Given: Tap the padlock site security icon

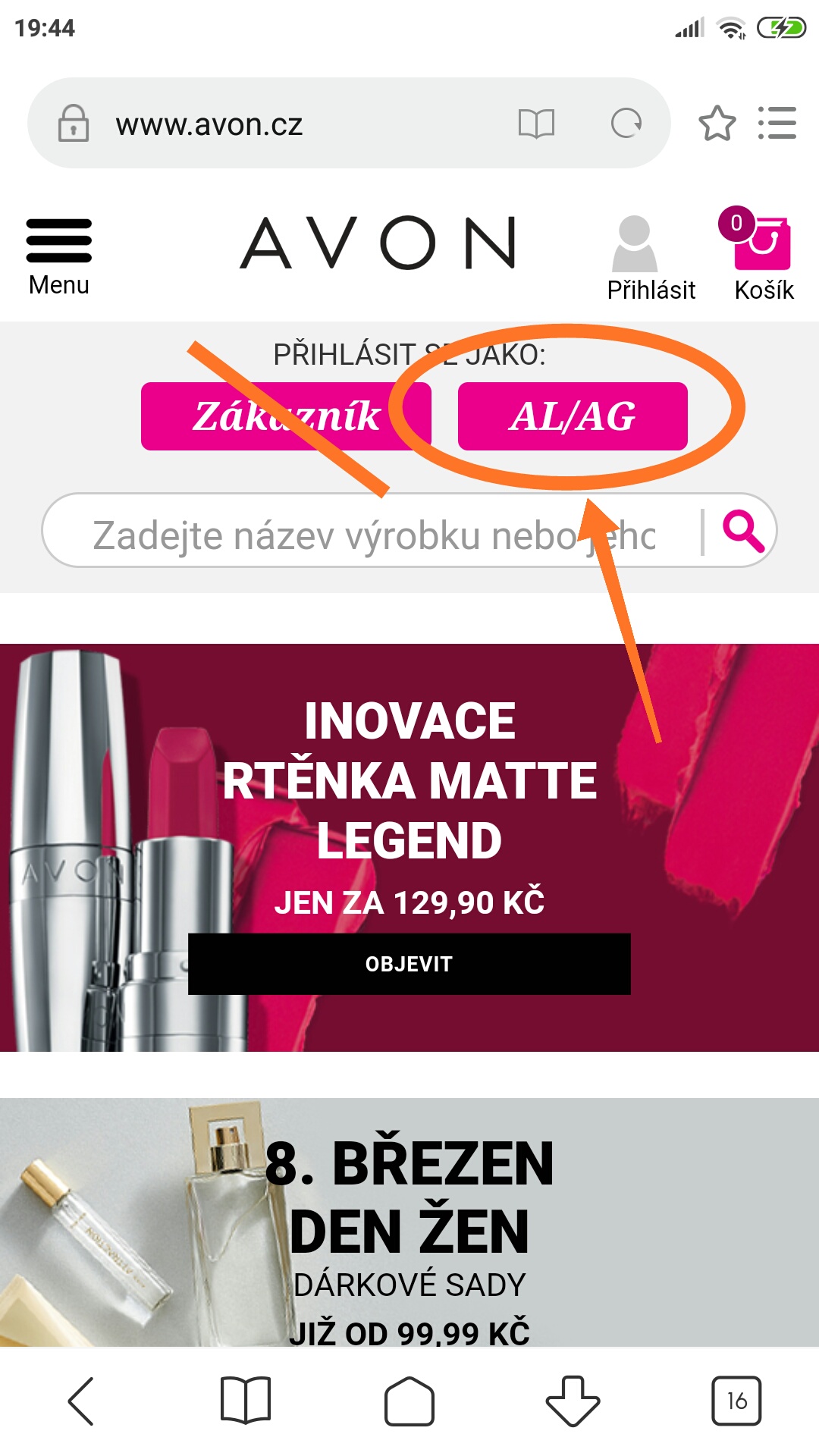Looking at the screenshot, I should [74, 123].
